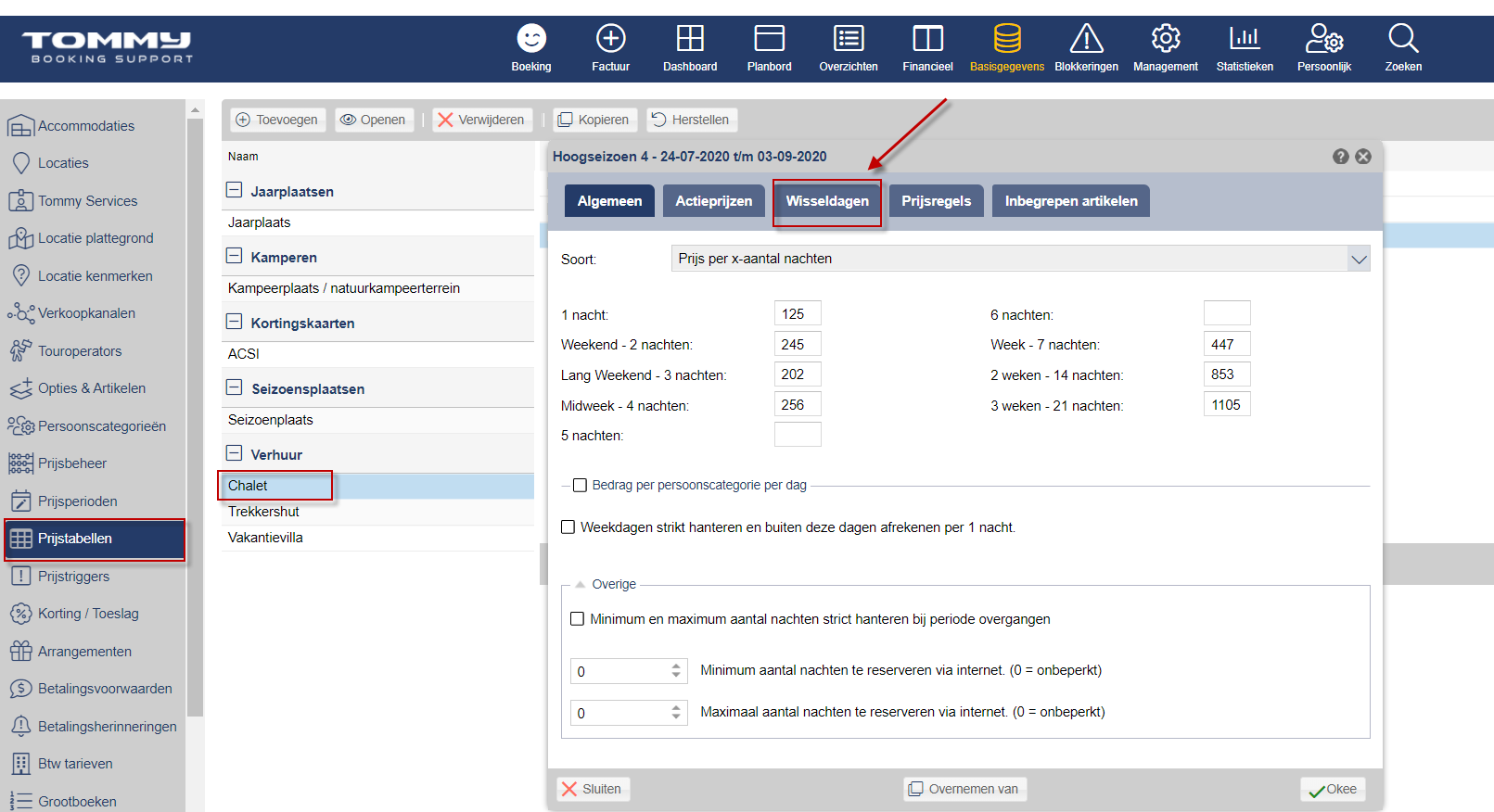
Task: Collapse the Jaarplaatsen group
Action: pos(235,190)
